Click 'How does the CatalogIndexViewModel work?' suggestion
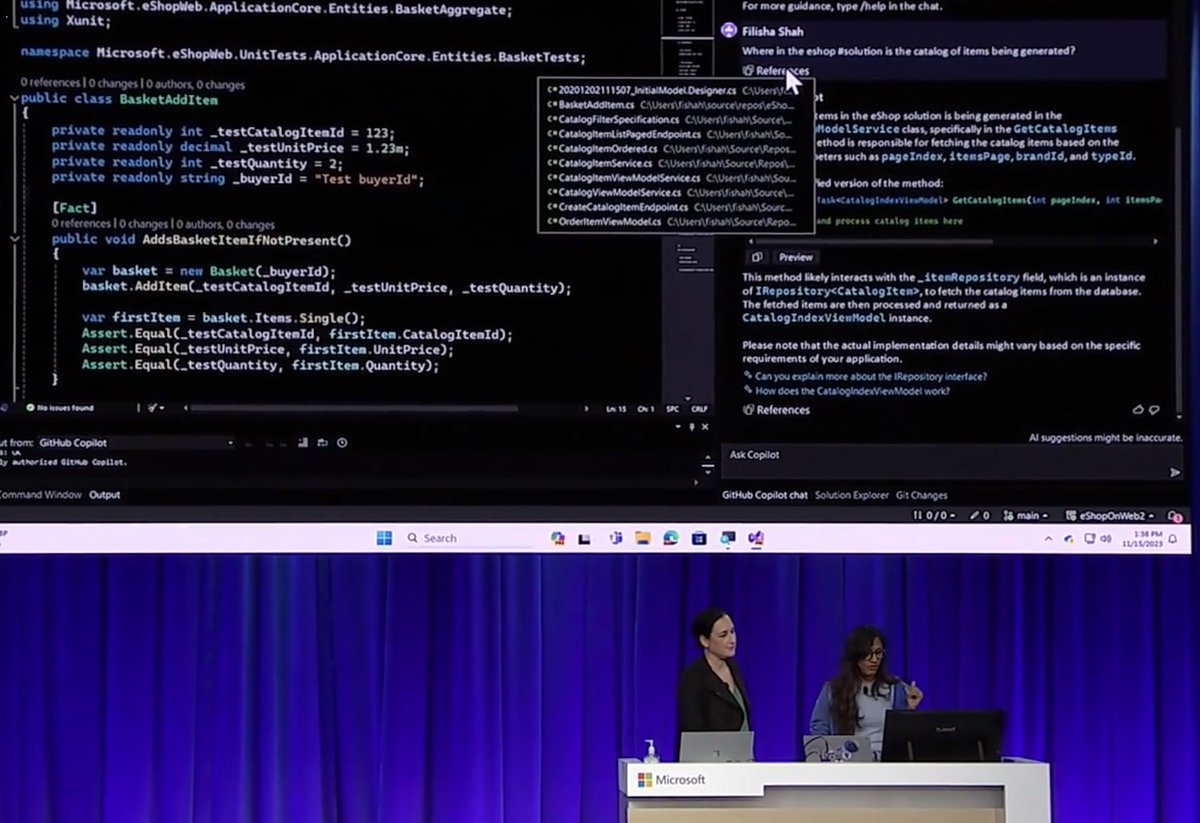The image size is (1200, 823). coord(852,391)
